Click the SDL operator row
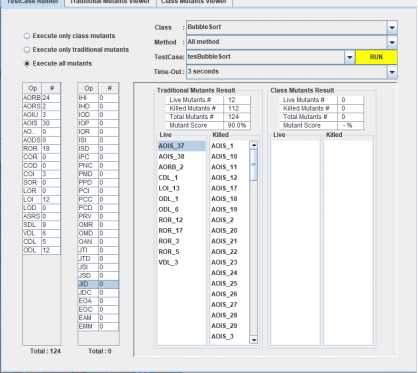418x373 pixels. 42,225
